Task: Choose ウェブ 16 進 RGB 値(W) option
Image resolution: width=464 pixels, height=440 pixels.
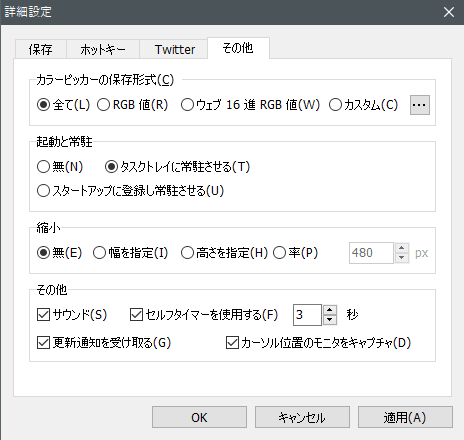Action: tap(250, 105)
